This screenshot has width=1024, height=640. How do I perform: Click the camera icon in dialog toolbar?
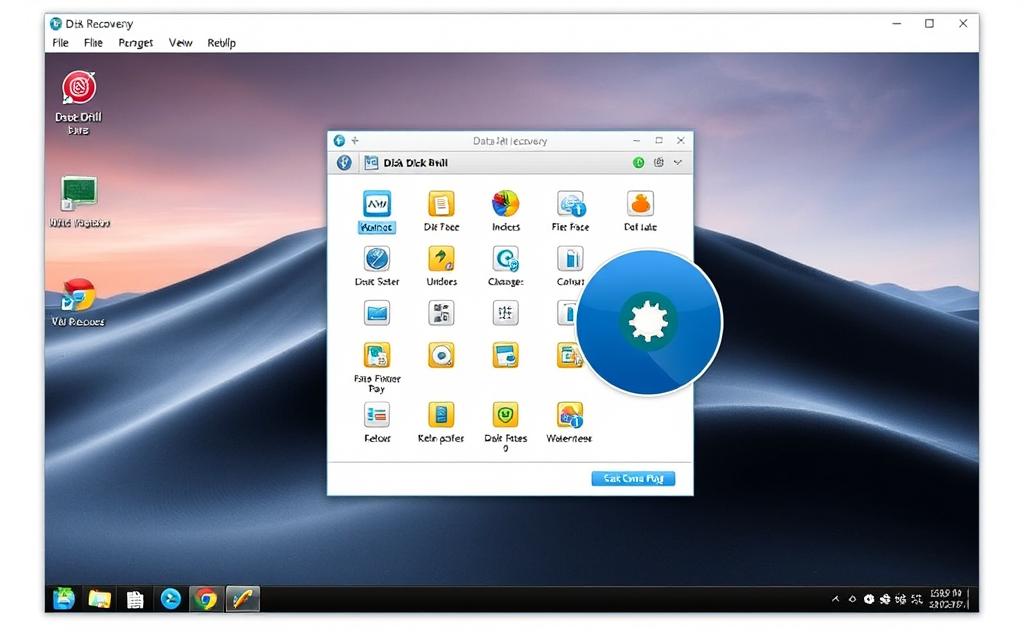658,163
